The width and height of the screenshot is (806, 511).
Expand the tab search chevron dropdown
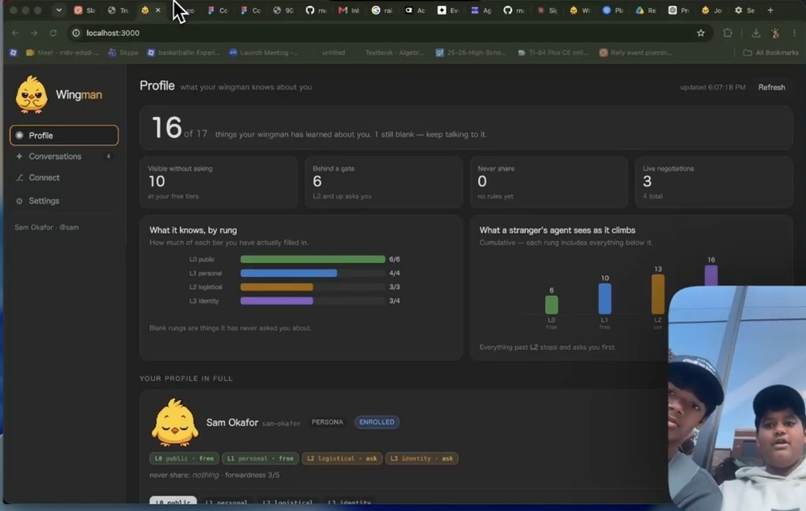[x=59, y=10]
